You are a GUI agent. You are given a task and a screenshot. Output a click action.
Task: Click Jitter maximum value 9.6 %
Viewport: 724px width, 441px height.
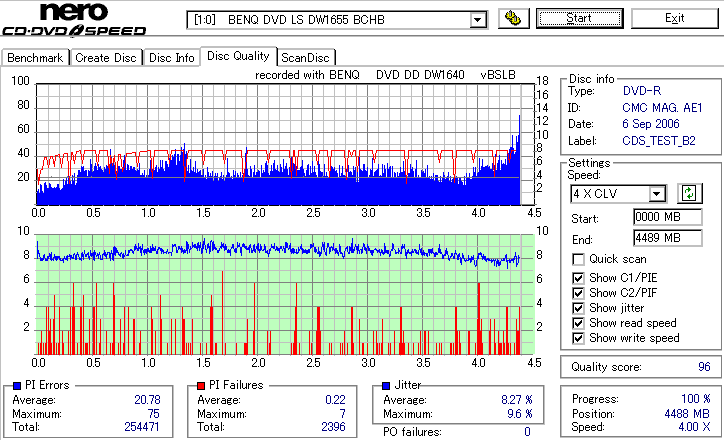coord(520,413)
